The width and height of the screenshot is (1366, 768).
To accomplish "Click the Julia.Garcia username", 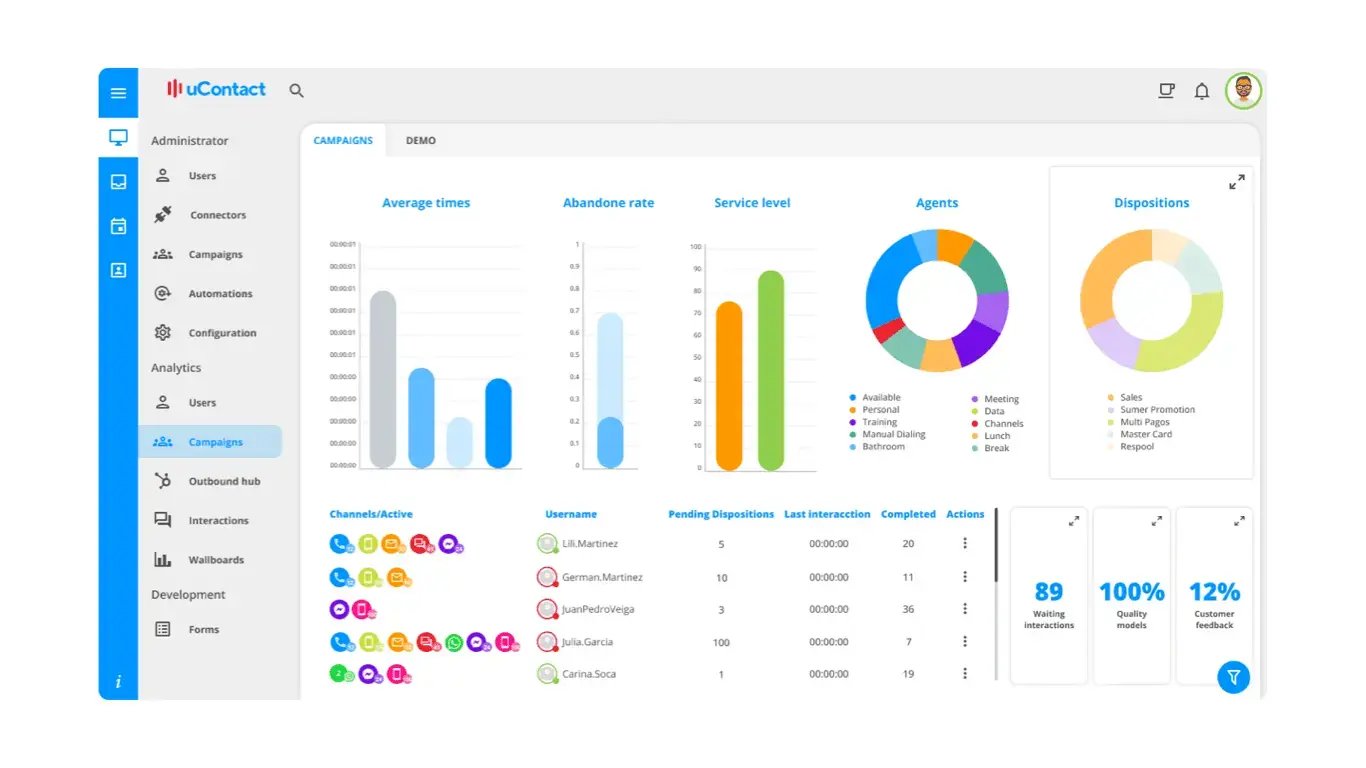I will (x=587, y=642).
